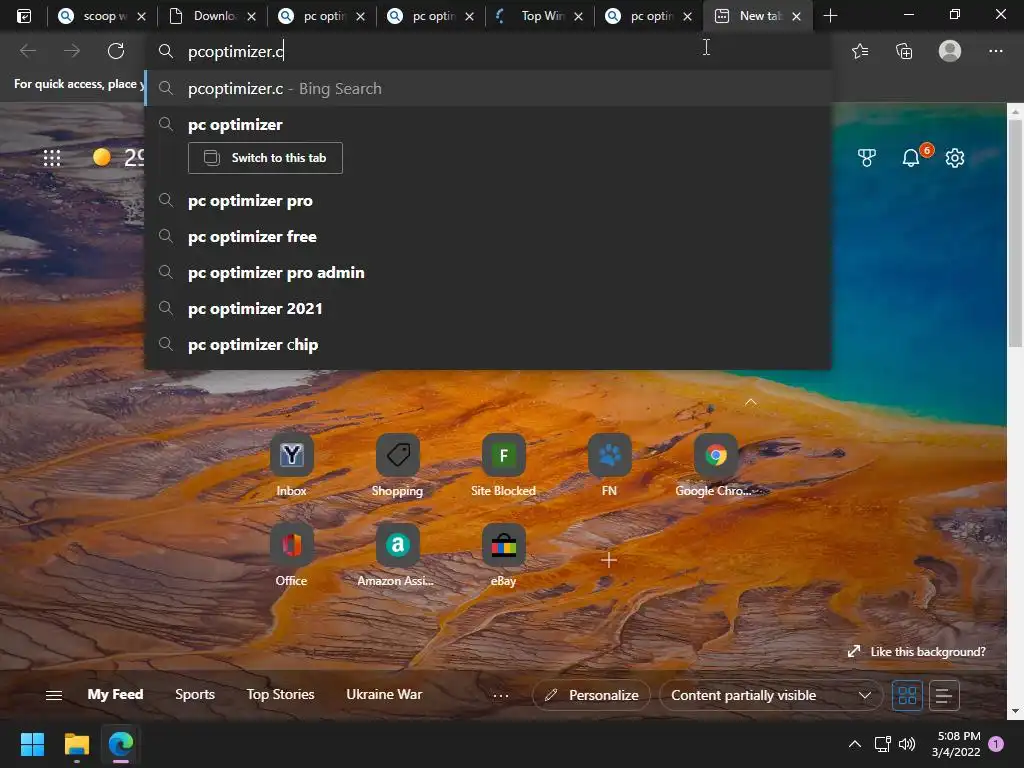
Task: Click Switch to this tab button
Action: [265, 158]
